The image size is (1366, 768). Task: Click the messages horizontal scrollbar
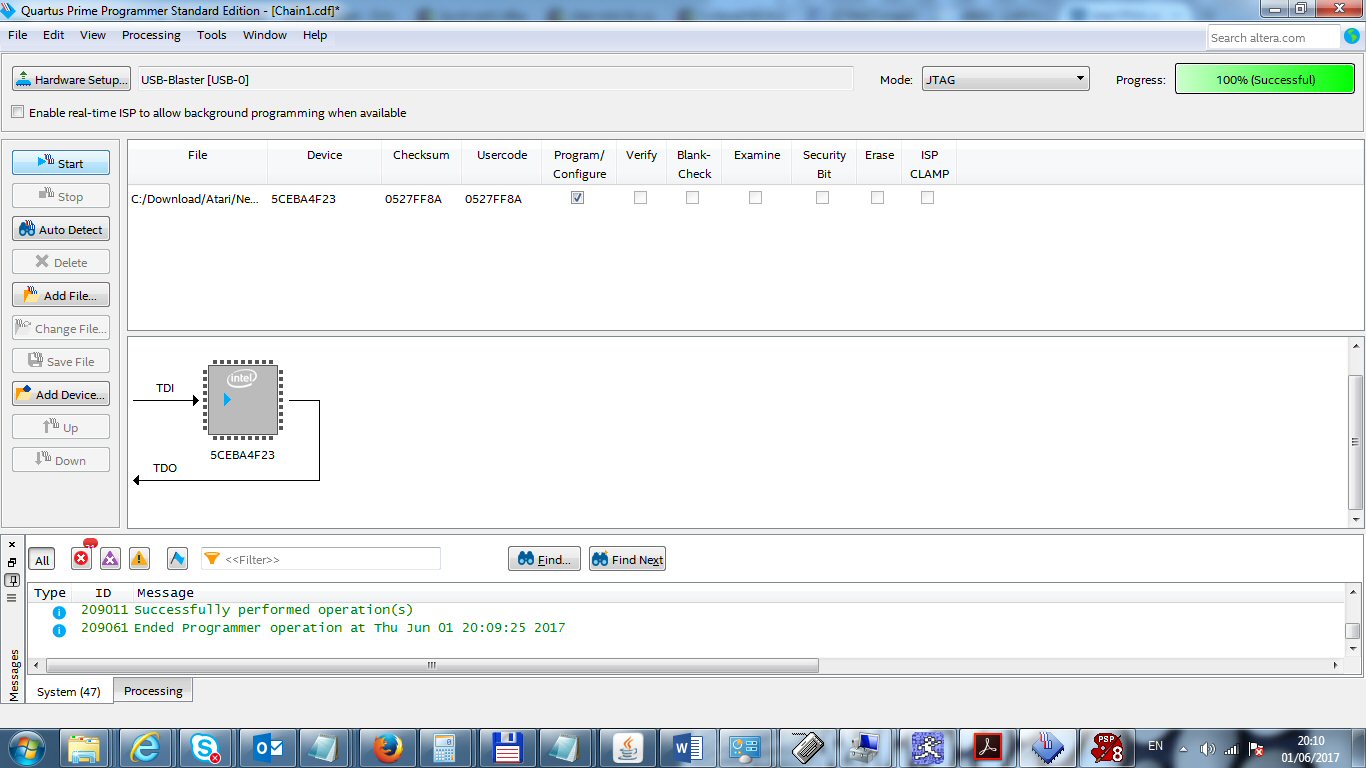coord(432,665)
